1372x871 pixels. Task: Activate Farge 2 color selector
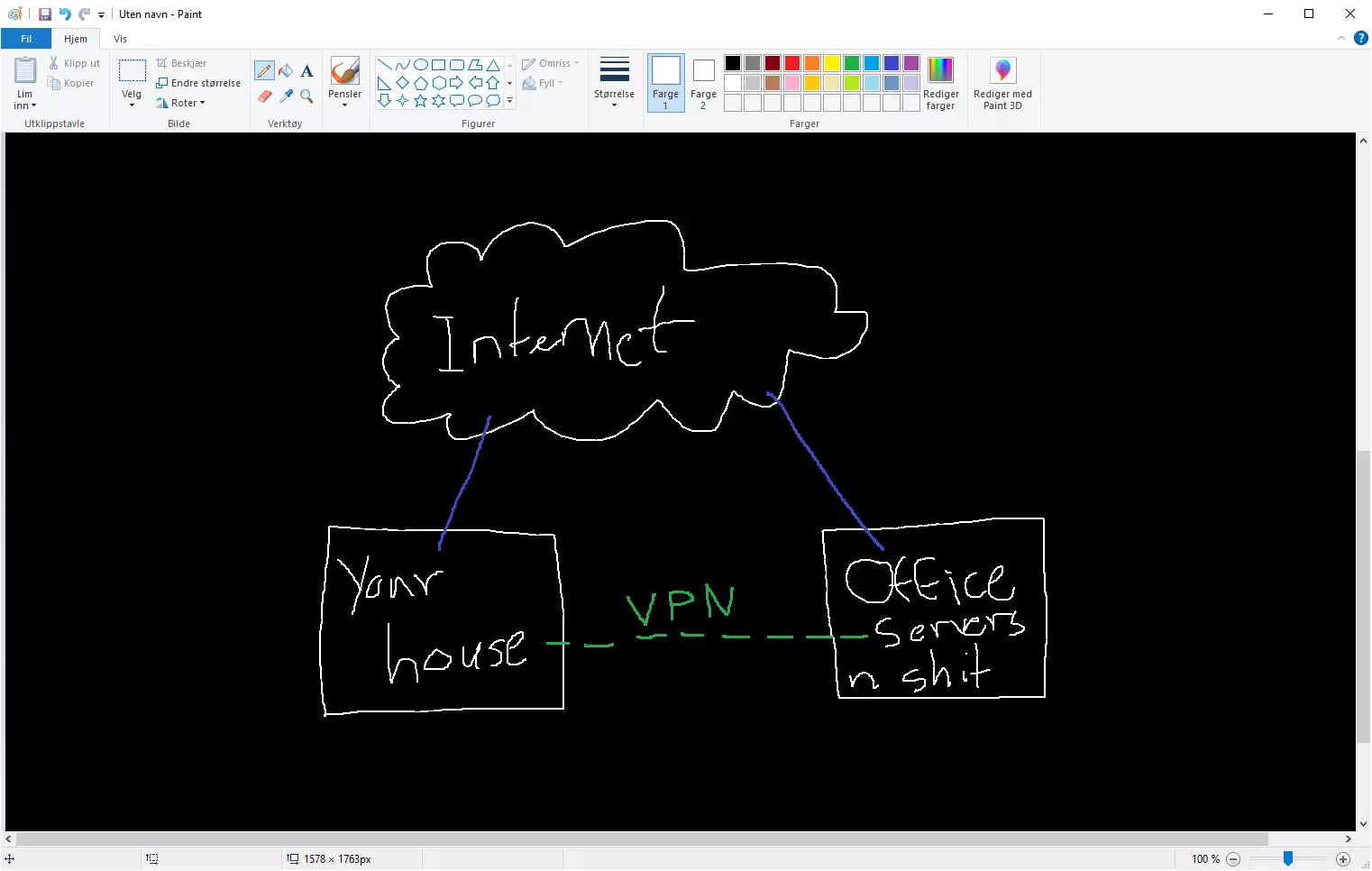(x=703, y=83)
